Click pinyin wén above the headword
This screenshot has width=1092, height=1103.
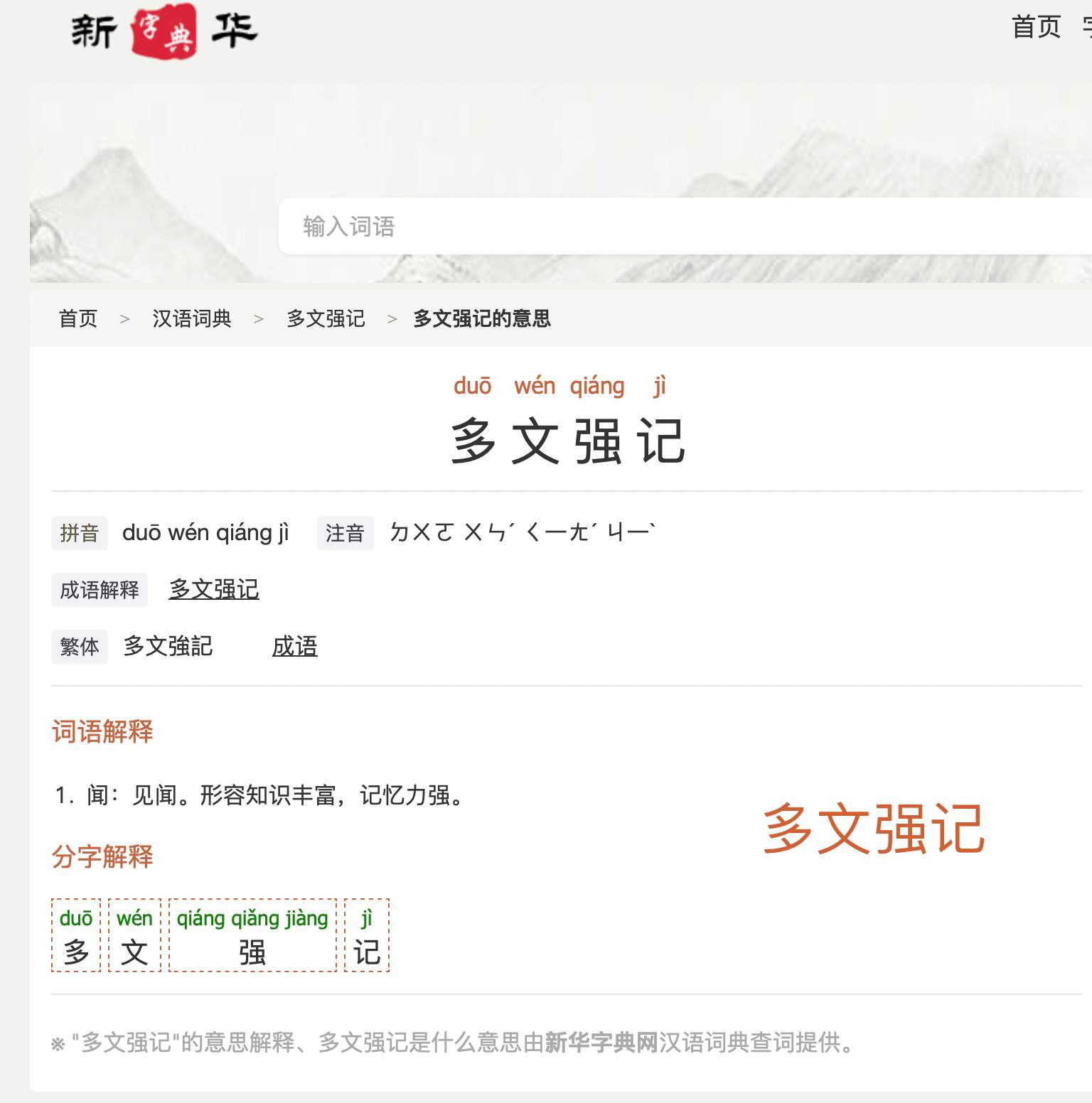(x=535, y=386)
